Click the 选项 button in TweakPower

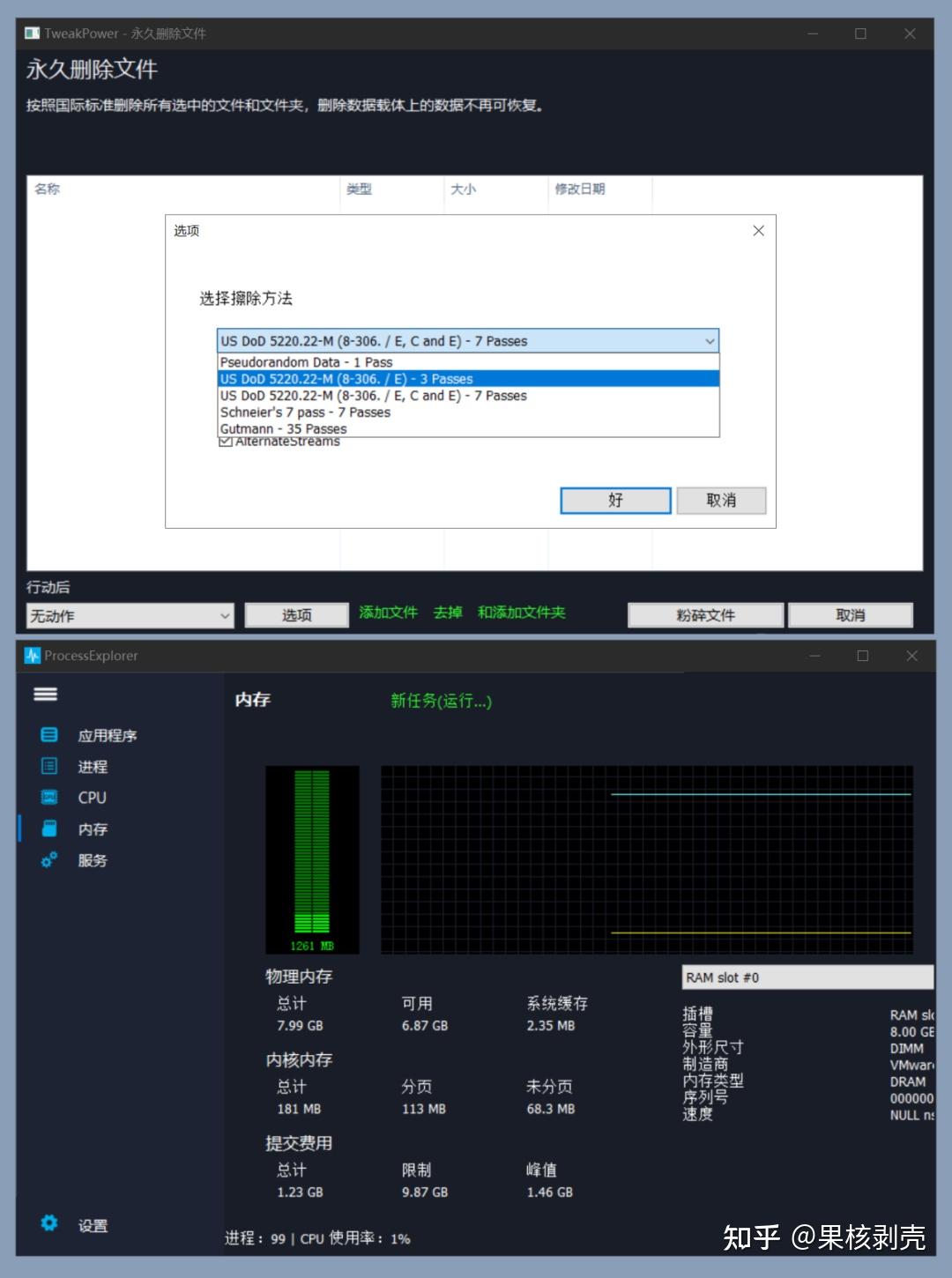point(296,615)
